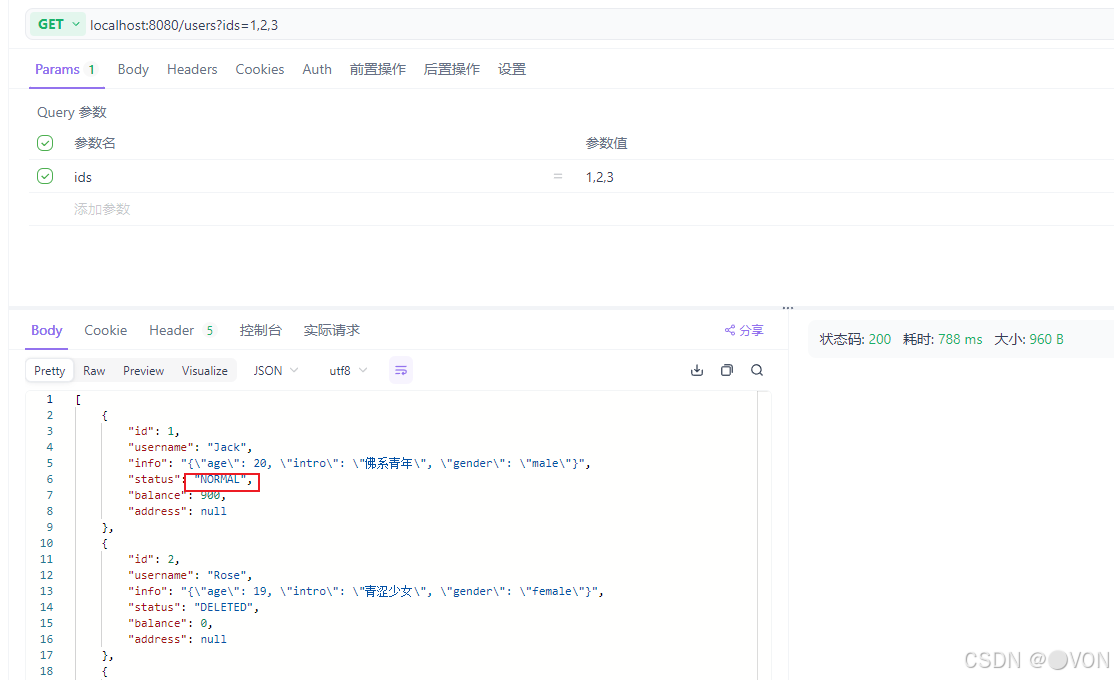The height and width of the screenshot is (680, 1114).
Task: Click the "DELETED" status value
Action: [x=224, y=607]
